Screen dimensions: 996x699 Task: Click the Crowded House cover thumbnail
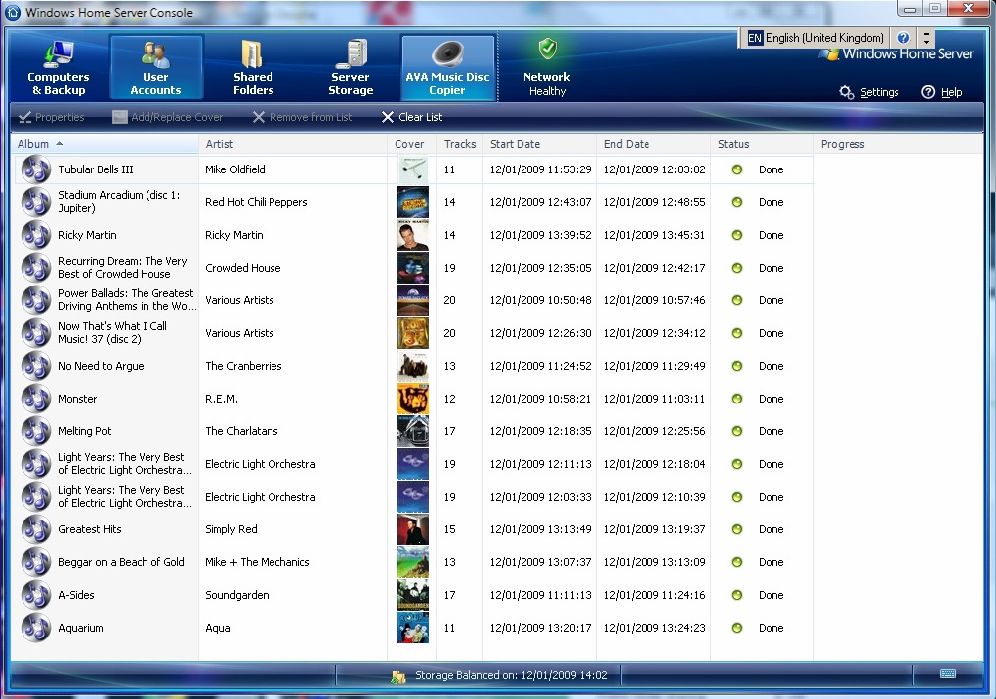[413, 268]
